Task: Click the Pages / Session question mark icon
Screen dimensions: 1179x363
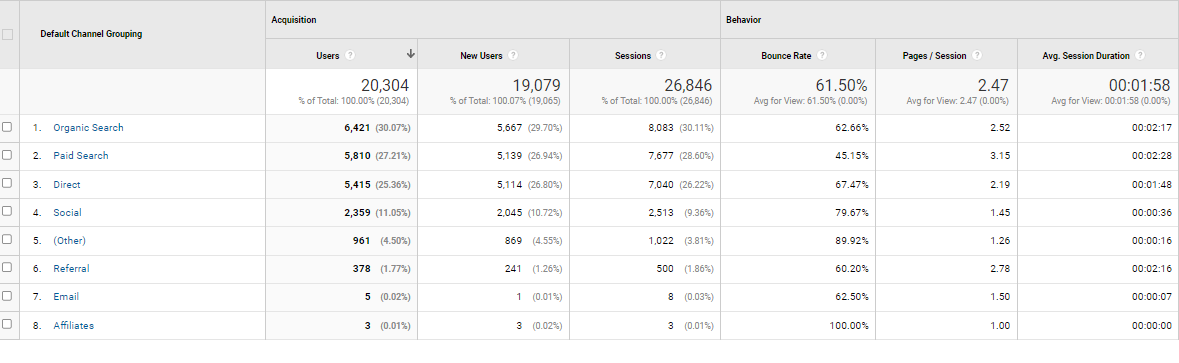Action: [x=977, y=56]
